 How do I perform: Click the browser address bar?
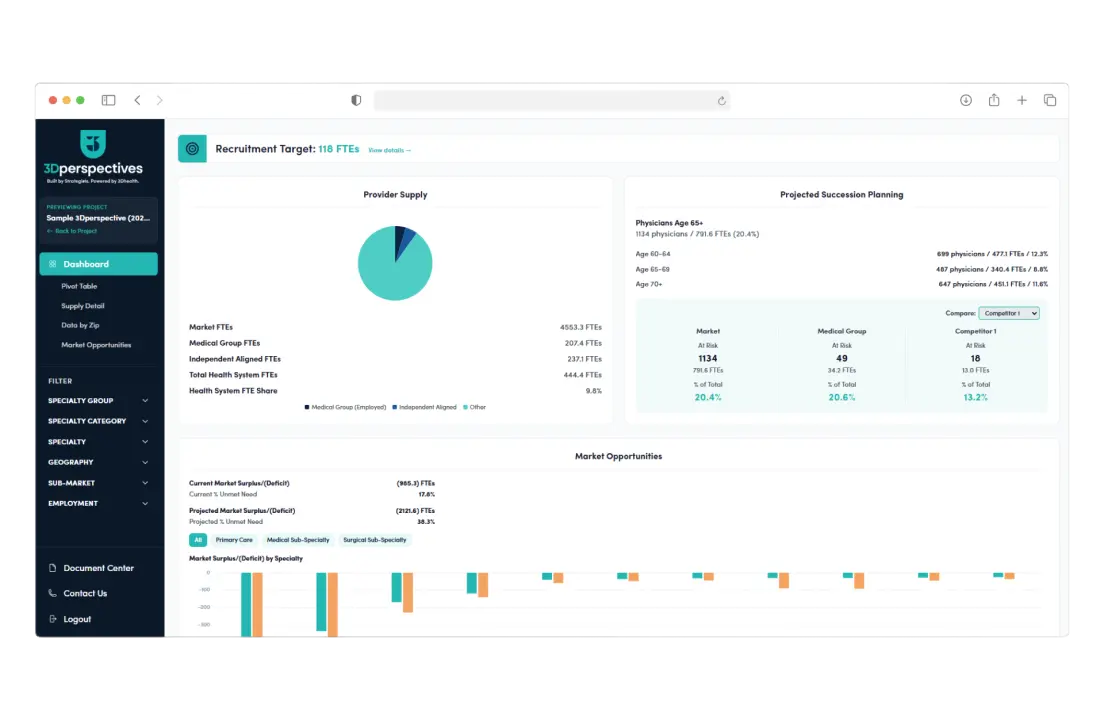551,101
